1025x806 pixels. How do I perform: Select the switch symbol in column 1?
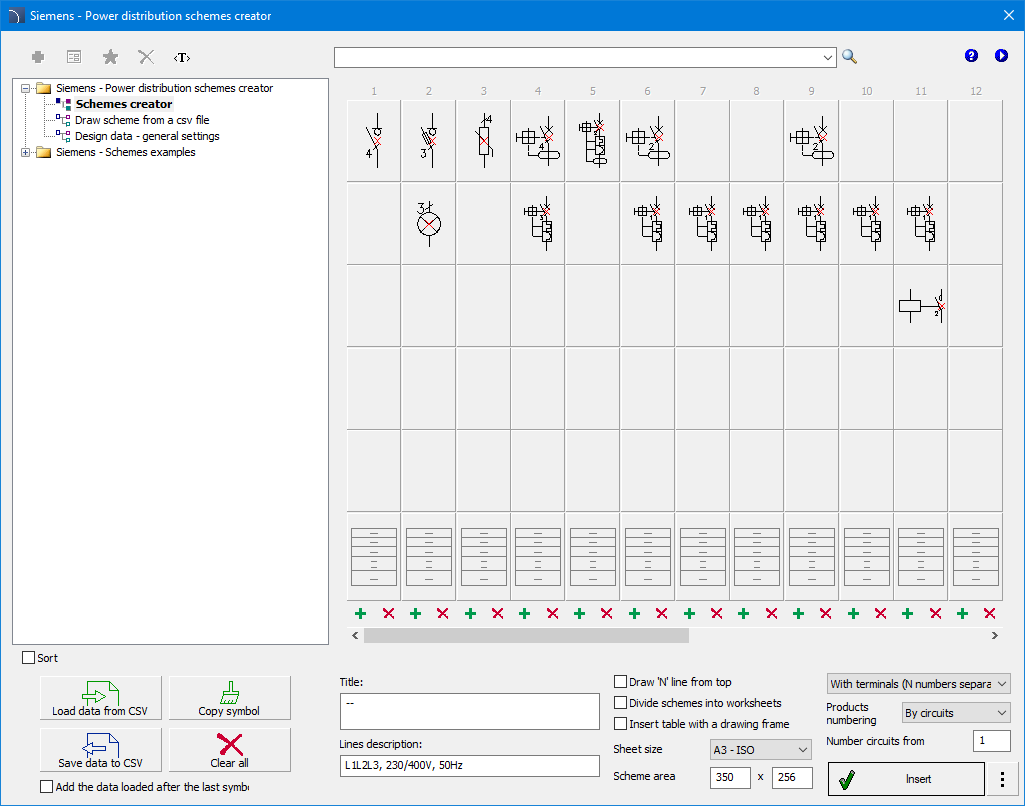pos(374,141)
